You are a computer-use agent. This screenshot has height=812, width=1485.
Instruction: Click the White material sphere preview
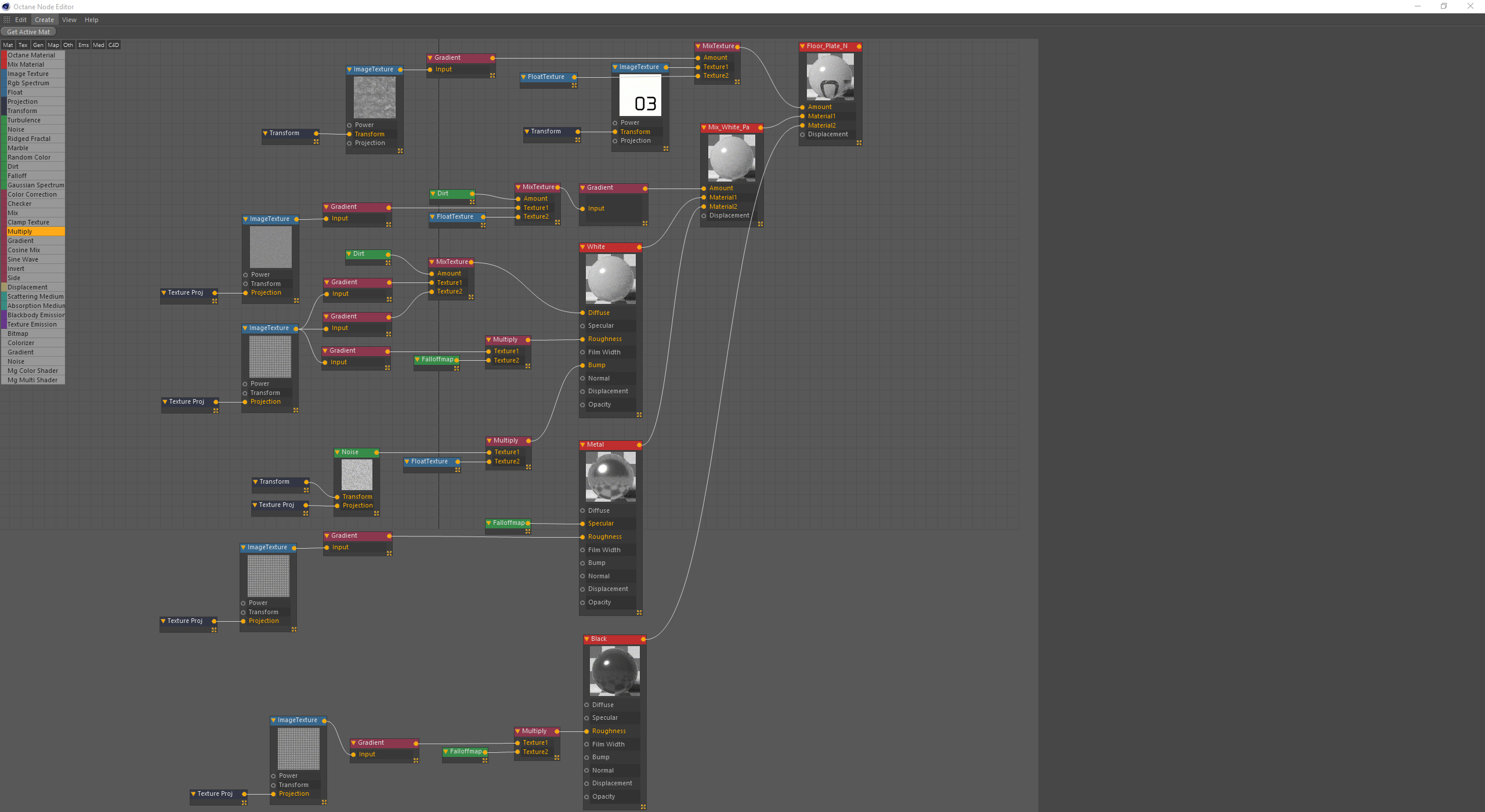[610, 279]
